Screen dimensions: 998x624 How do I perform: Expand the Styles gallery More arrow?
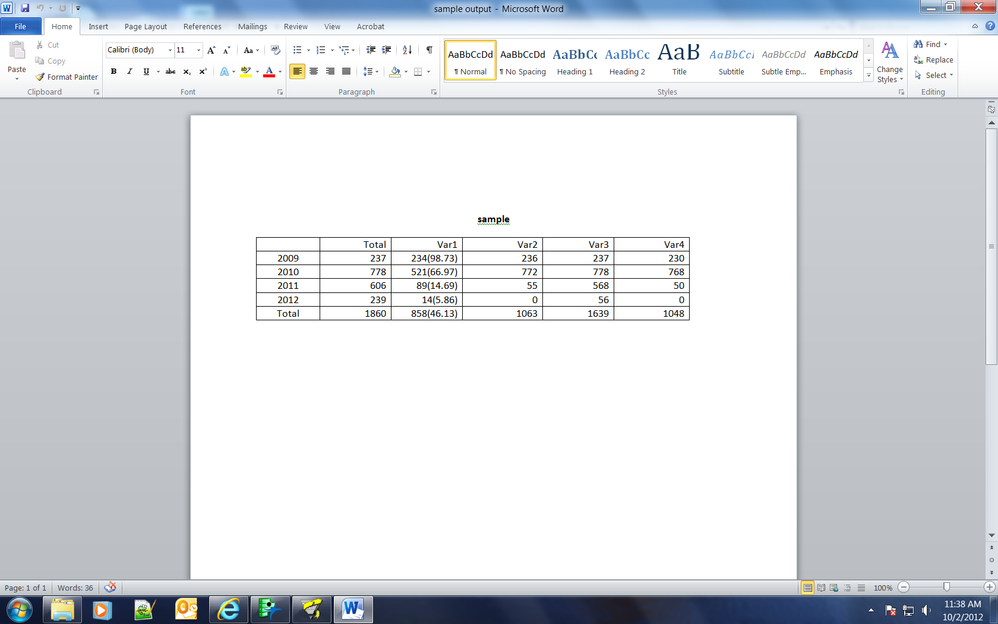(869, 75)
